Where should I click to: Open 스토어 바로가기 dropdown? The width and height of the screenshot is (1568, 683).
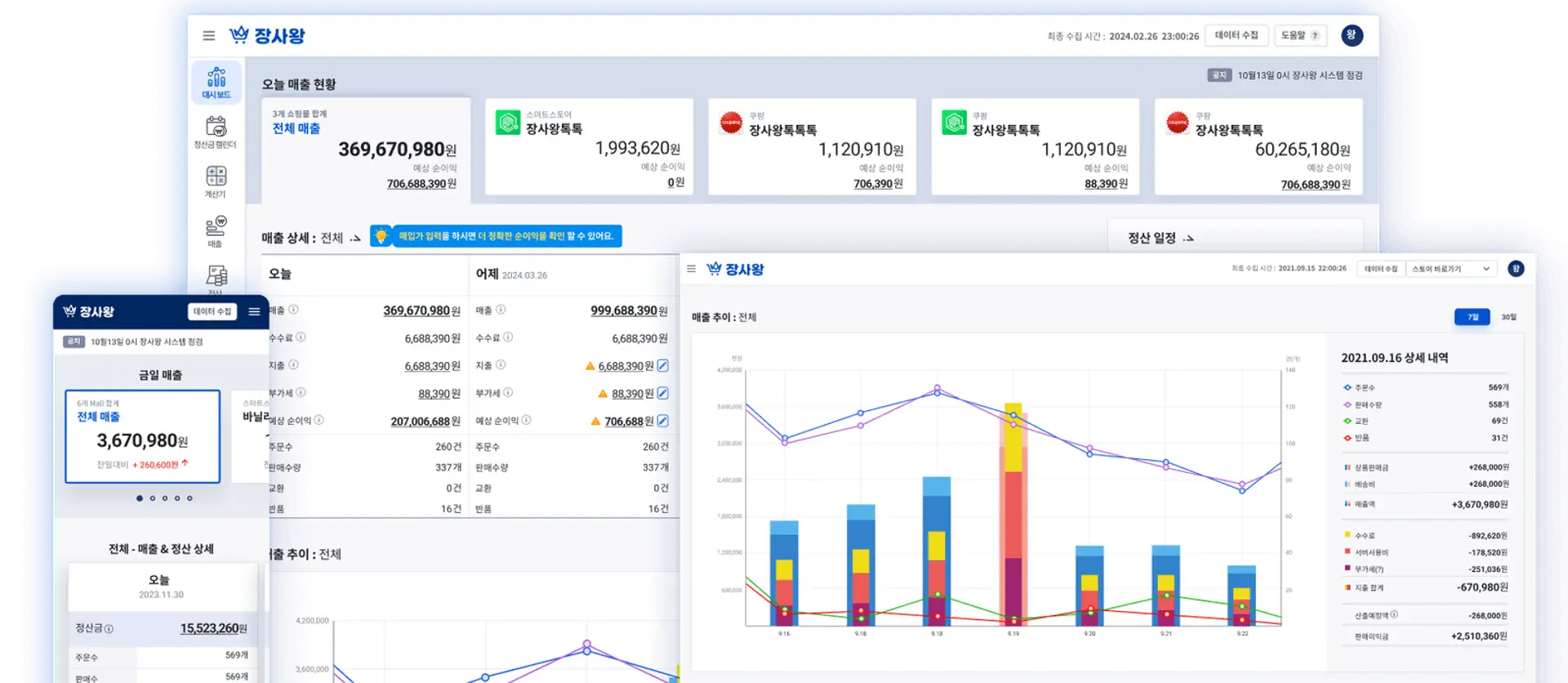click(1451, 269)
